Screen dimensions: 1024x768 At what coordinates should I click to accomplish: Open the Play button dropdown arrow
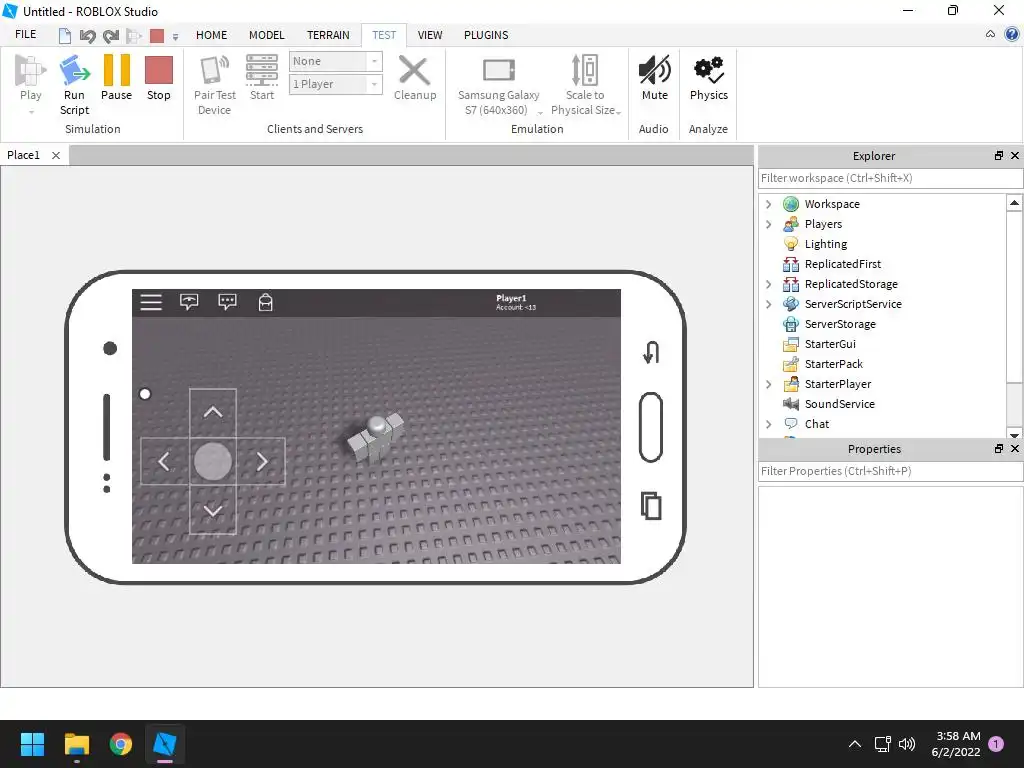click(31, 112)
